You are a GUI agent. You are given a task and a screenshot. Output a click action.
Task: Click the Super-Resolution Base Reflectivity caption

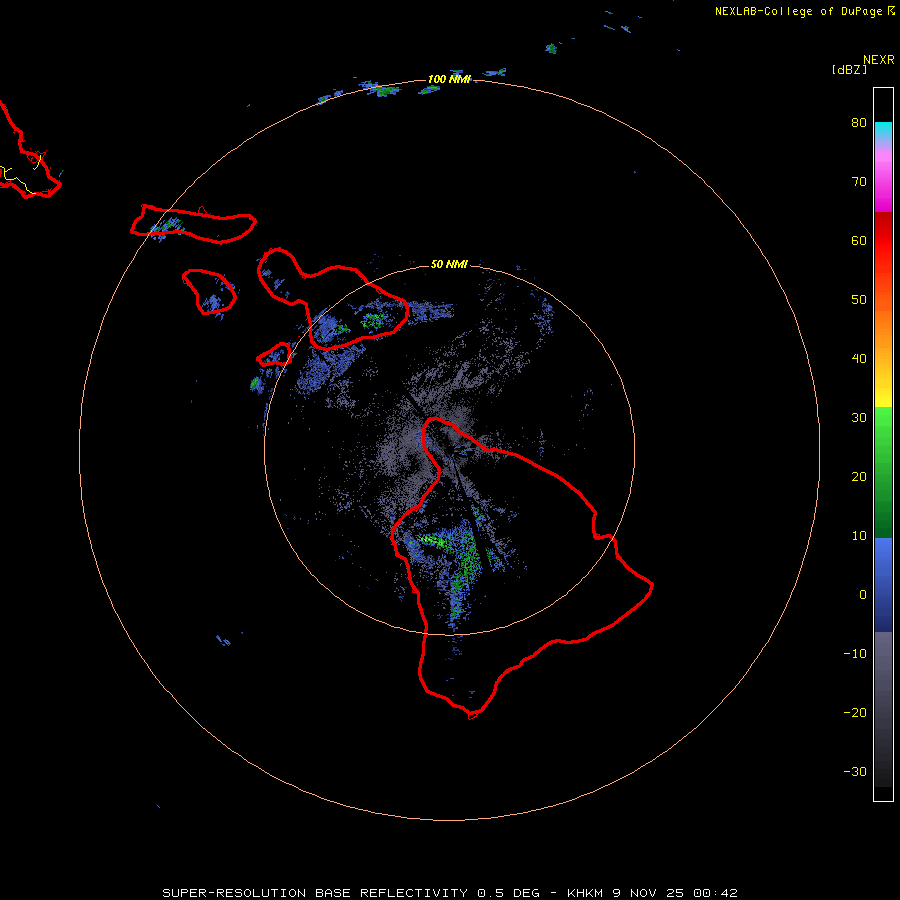click(x=449, y=893)
